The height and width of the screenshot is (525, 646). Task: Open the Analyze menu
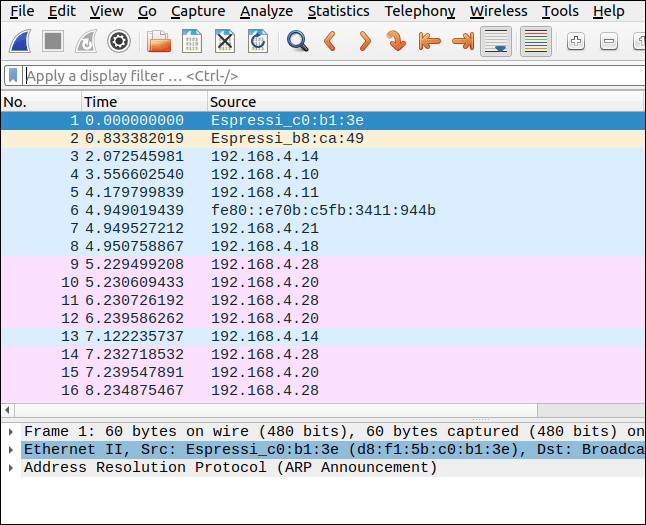(267, 11)
